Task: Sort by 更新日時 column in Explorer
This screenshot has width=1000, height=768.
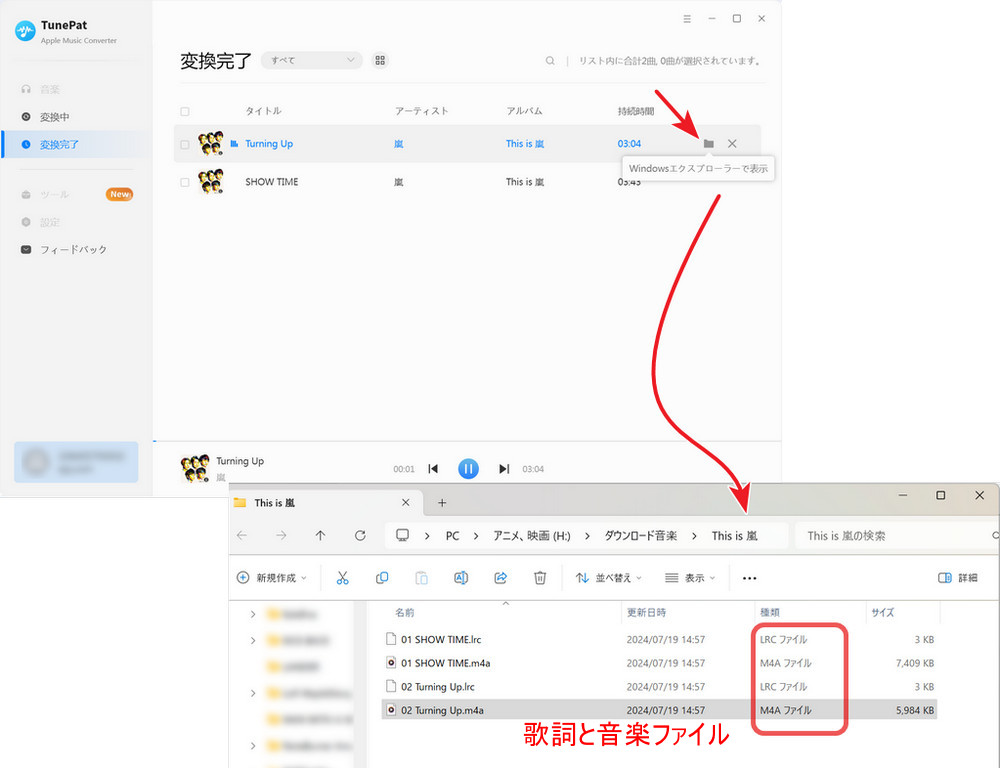Action: point(646,612)
